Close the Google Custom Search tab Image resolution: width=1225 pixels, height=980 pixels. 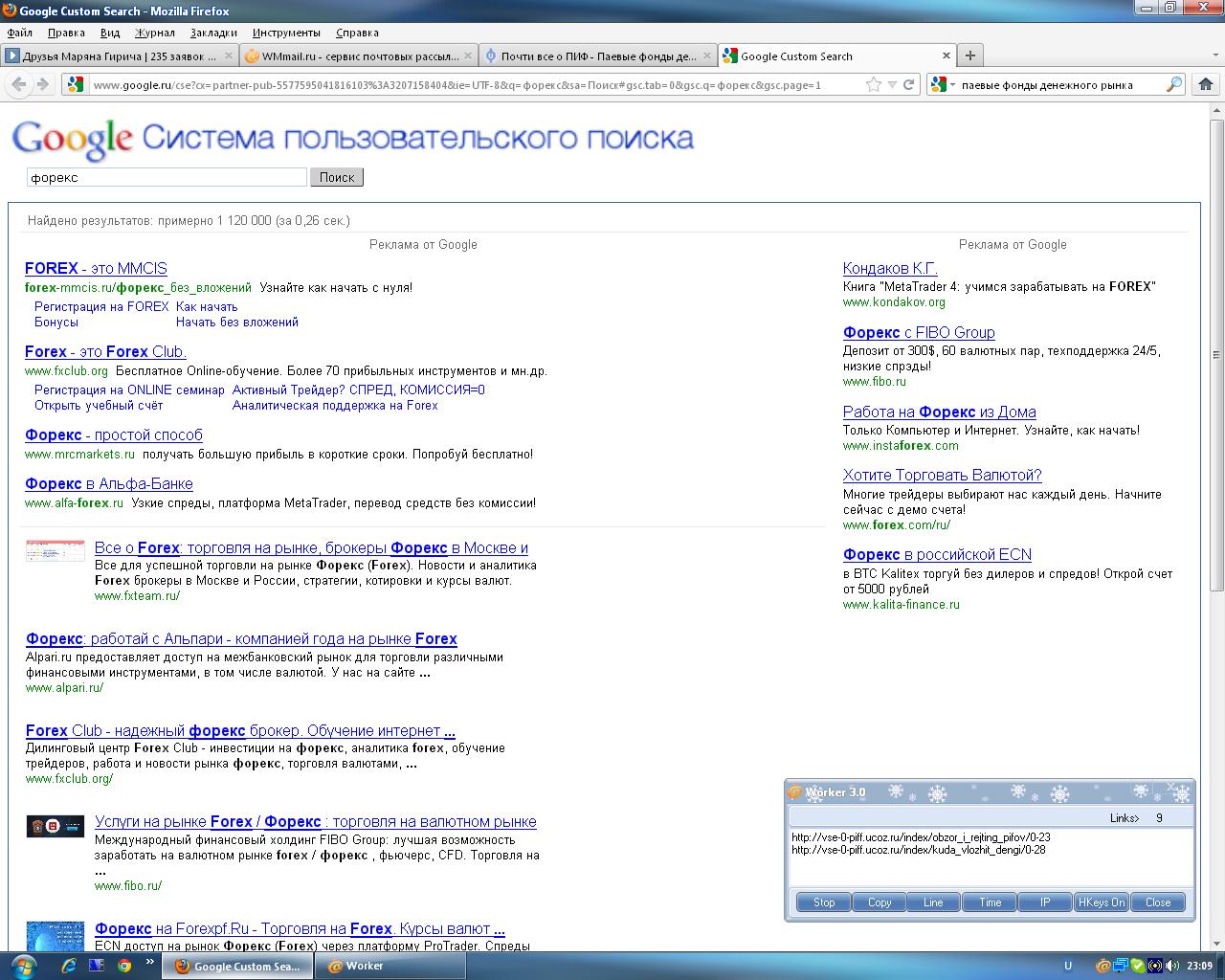[947, 56]
